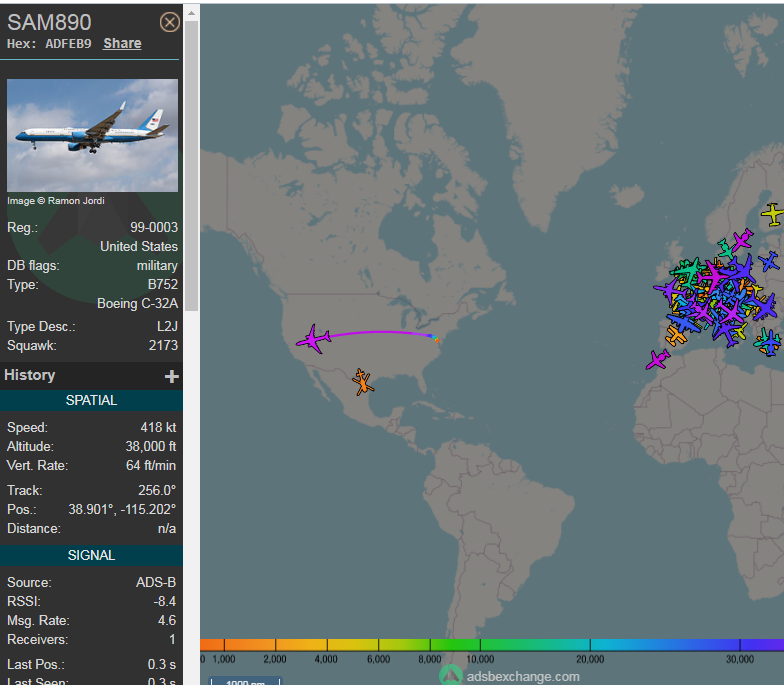Select the orange aircraft icon over Spain

coord(676,335)
